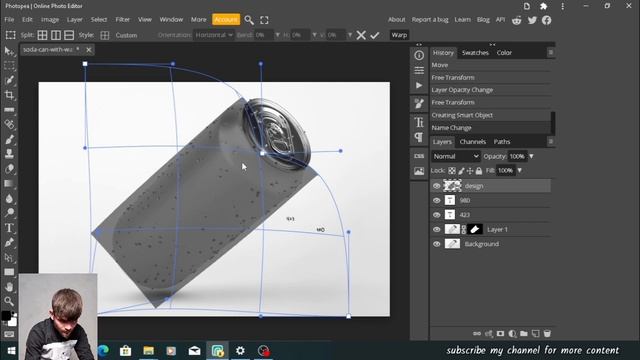The width and height of the screenshot is (640, 360).
Task: Click the trash icon to delete layer
Action: point(547,333)
